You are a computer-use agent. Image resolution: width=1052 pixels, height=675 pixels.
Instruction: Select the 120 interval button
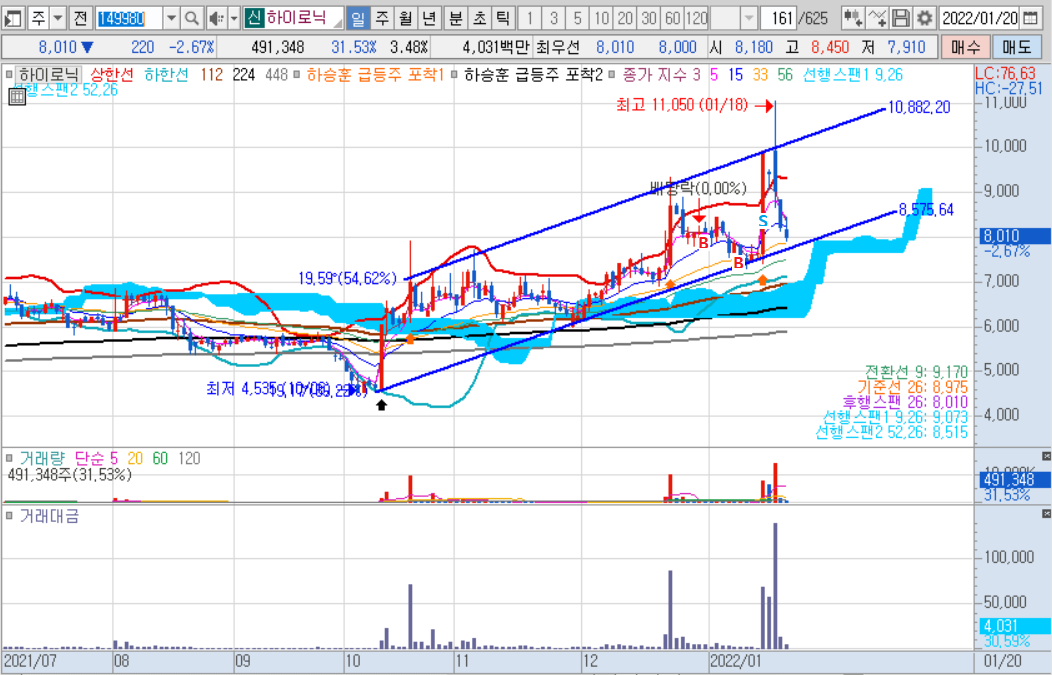pos(696,18)
